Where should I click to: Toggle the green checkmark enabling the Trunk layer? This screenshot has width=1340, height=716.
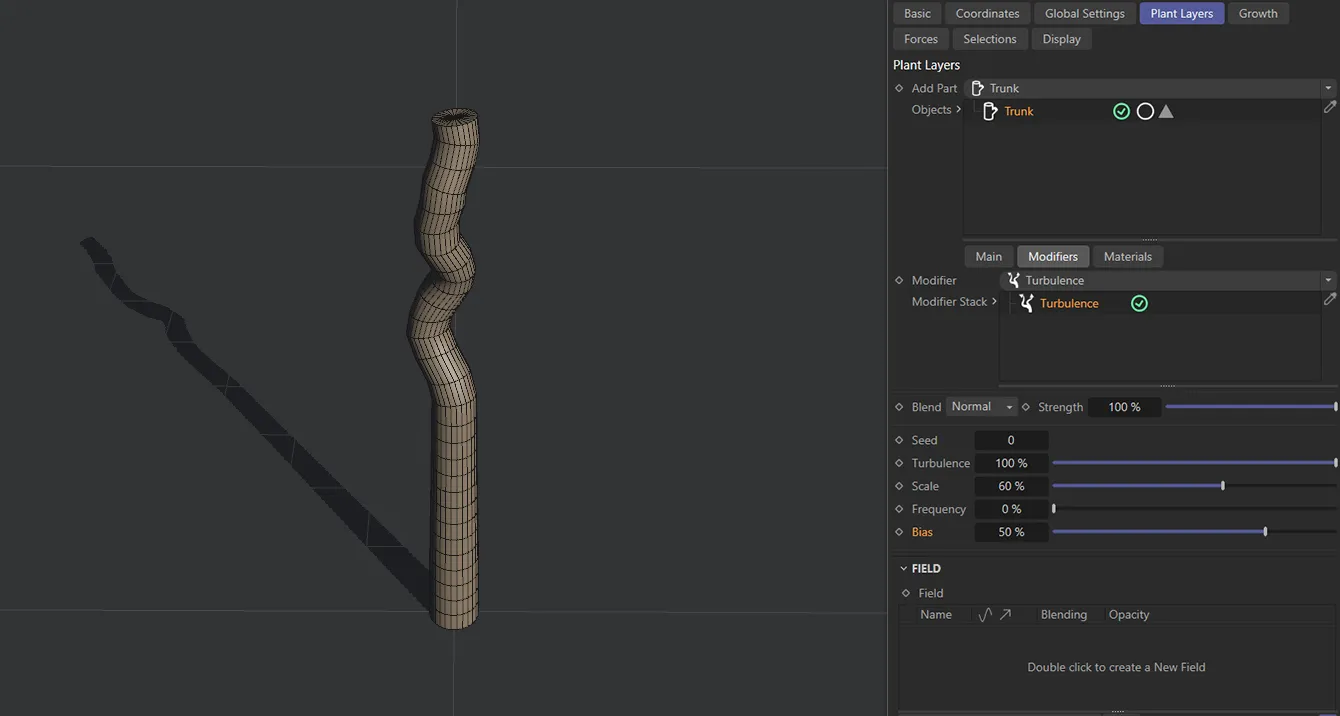point(1121,111)
